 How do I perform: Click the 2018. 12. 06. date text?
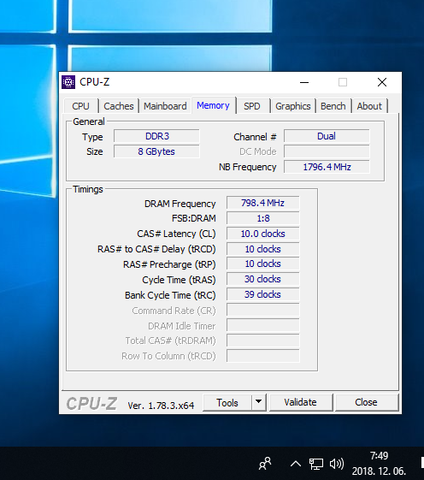coord(379,471)
